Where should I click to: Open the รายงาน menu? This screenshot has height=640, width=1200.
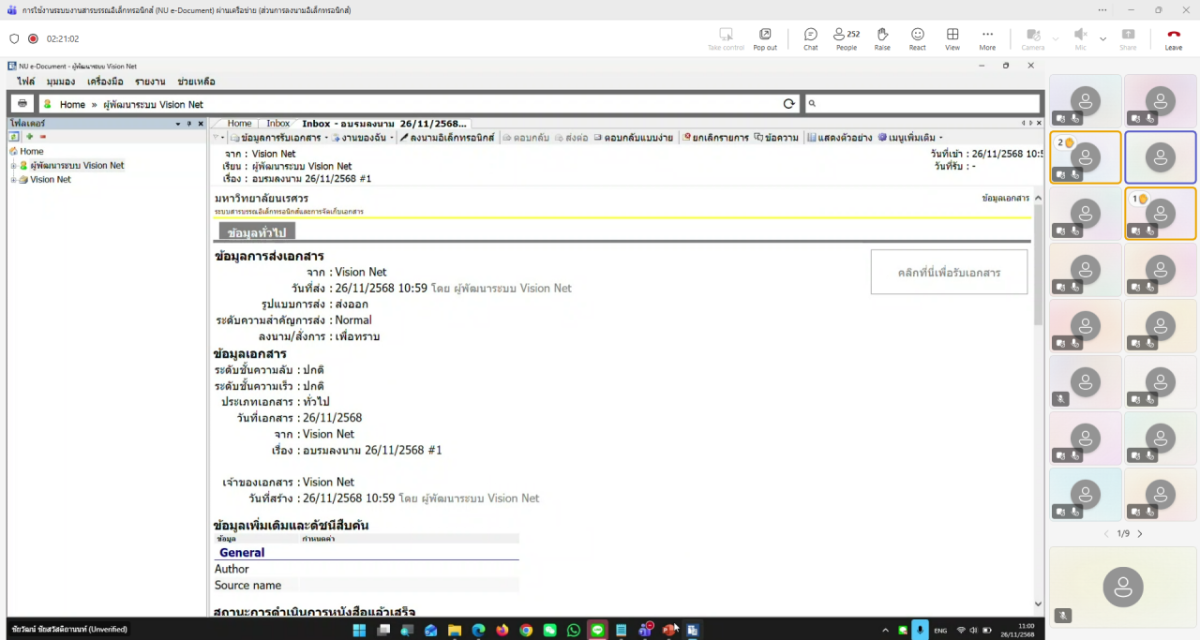pos(150,81)
